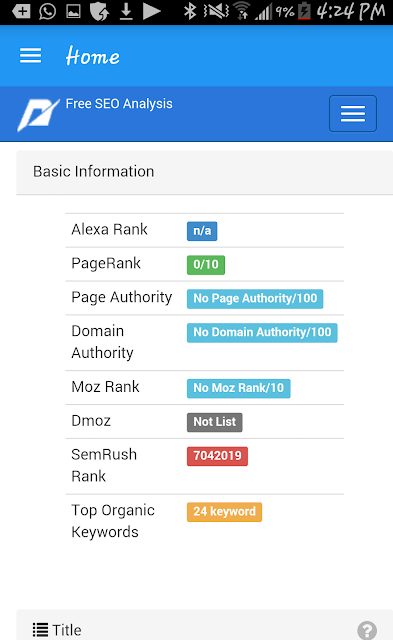
Task: Open the app navigation drawer hamburger icon
Action: click(x=31, y=56)
